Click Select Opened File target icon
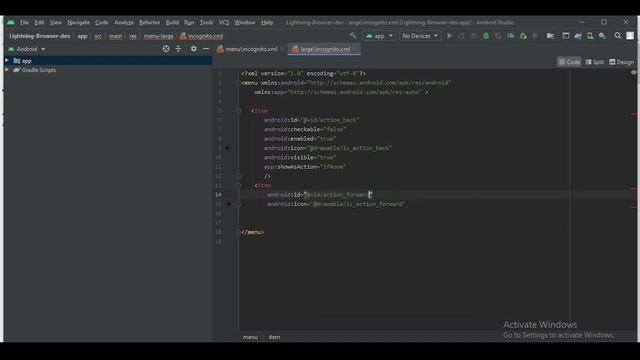 [166, 49]
